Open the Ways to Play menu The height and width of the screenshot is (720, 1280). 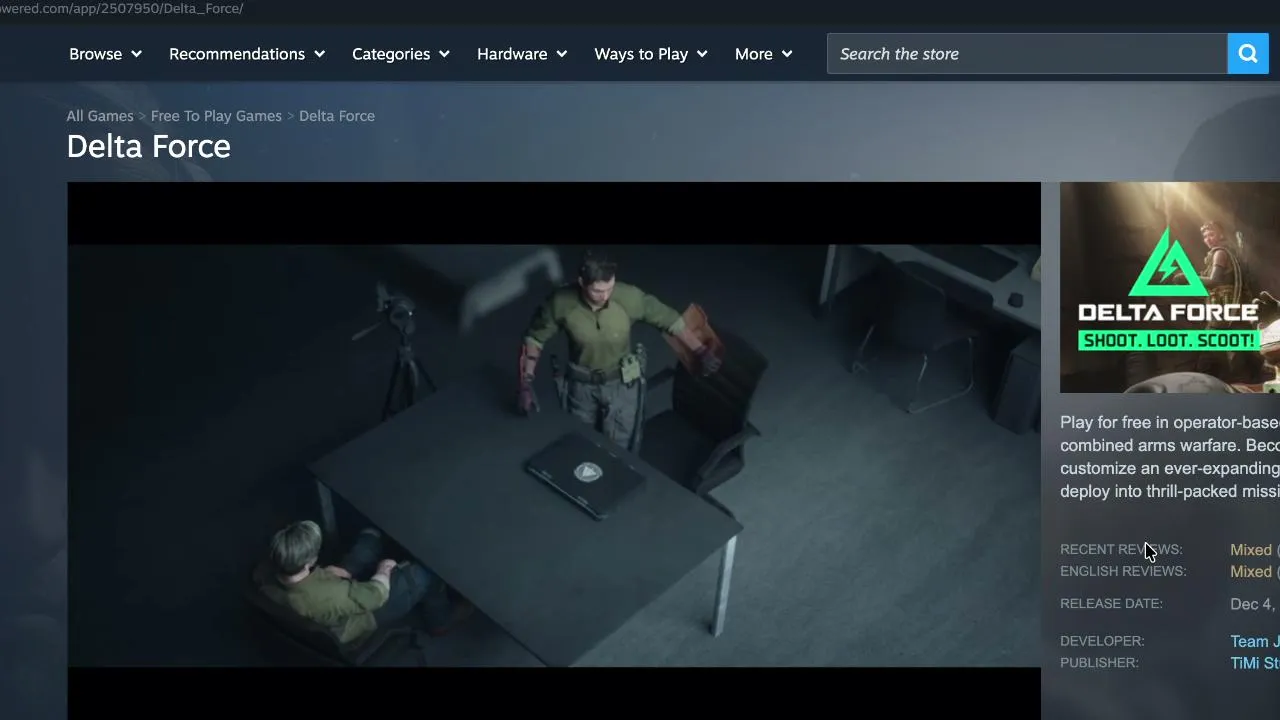click(x=651, y=54)
